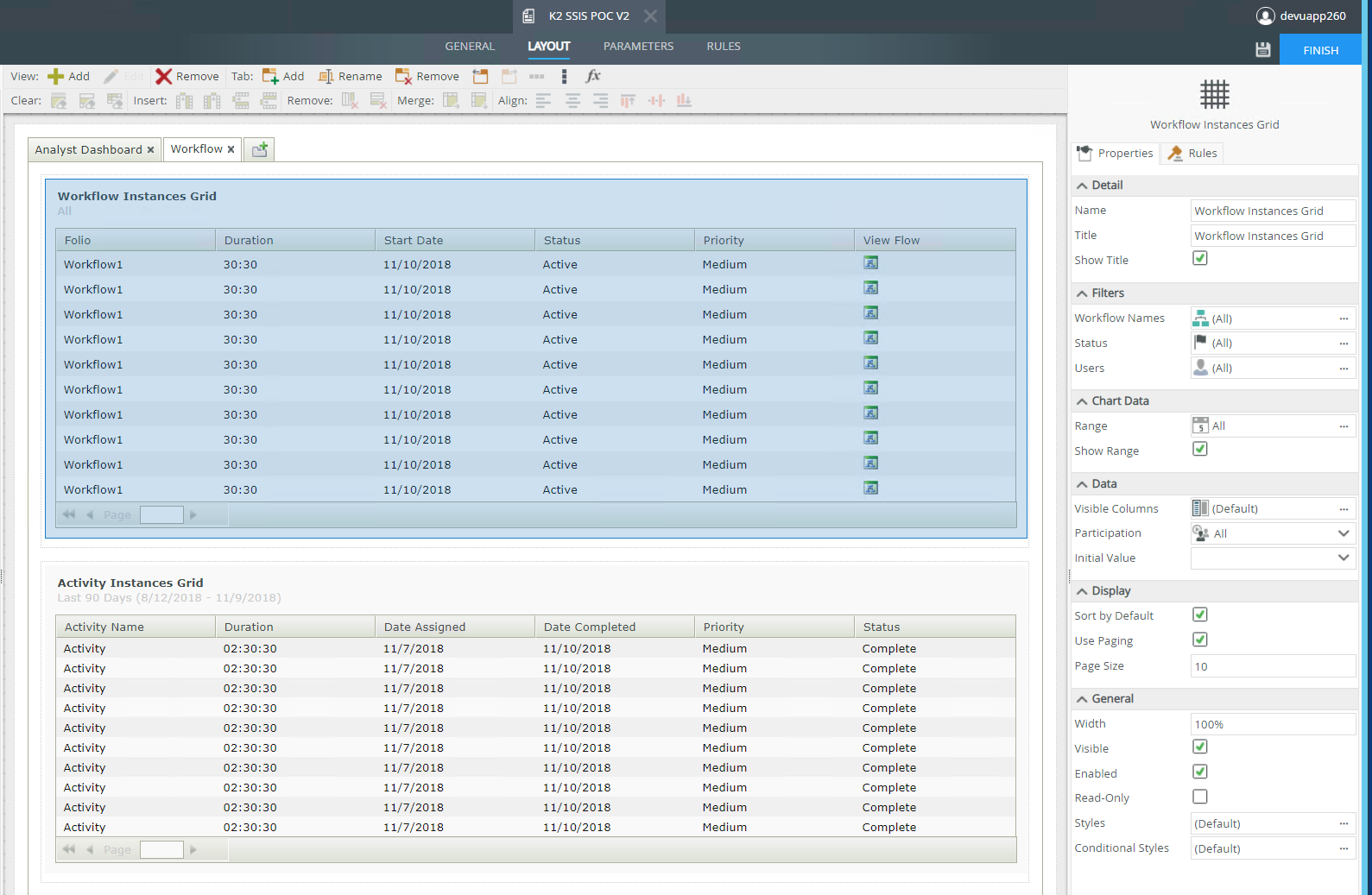Open the devuapp260 user menu
Viewport: 1372px width, 895px height.
(x=1301, y=16)
